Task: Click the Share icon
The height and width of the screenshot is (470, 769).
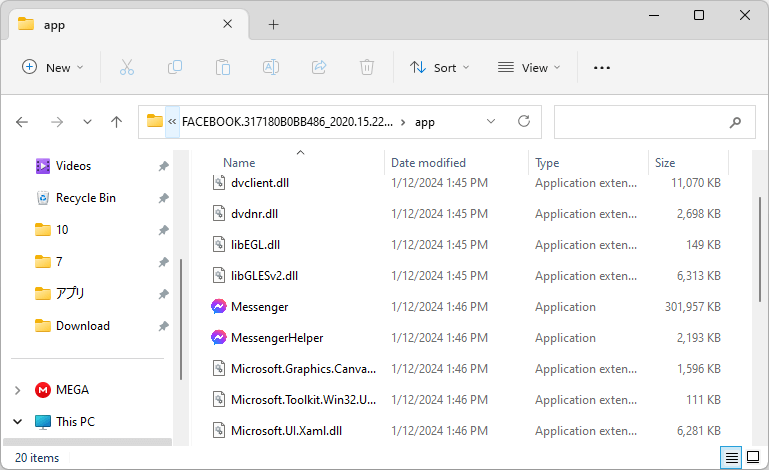Action: pyautogui.click(x=319, y=67)
